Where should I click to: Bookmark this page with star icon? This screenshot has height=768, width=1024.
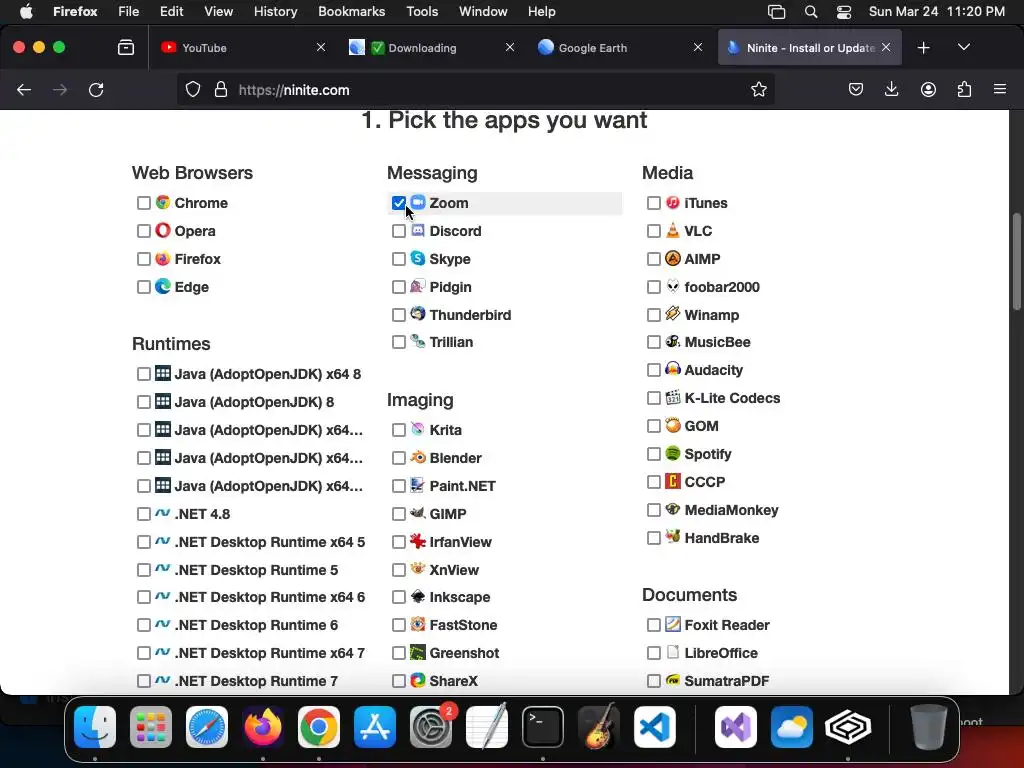click(758, 89)
